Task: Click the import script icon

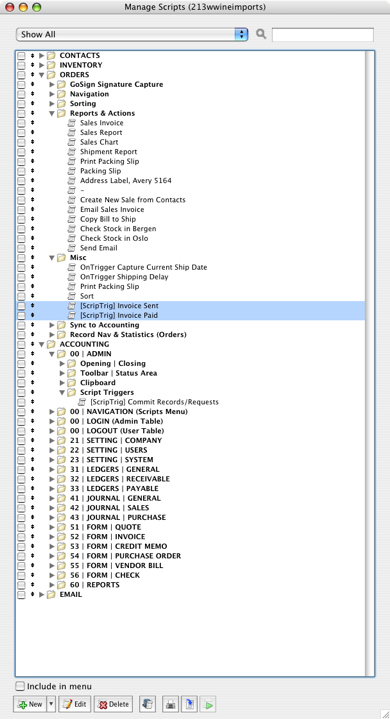Action: click(189, 703)
